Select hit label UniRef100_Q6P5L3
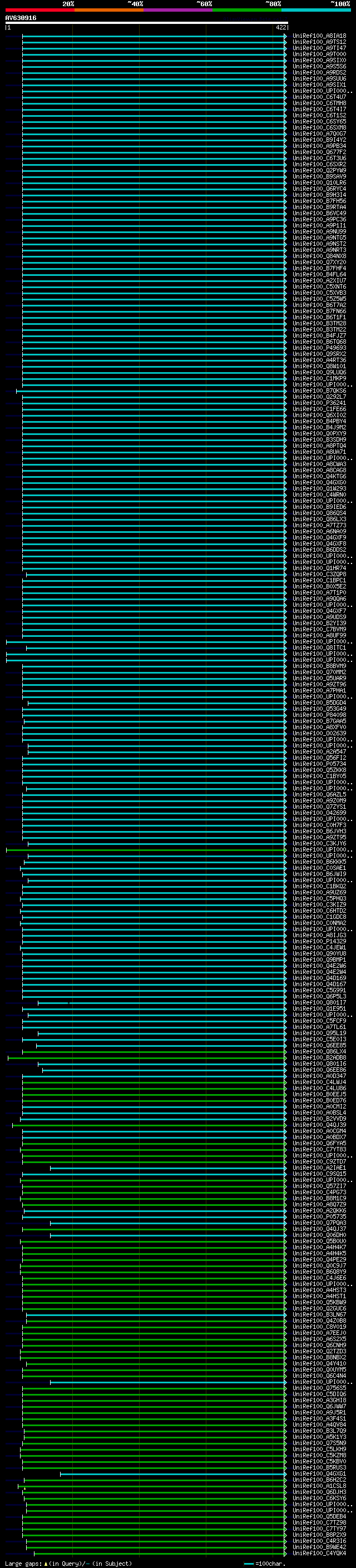Screen dimensions: 356x1568 click(319, 996)
